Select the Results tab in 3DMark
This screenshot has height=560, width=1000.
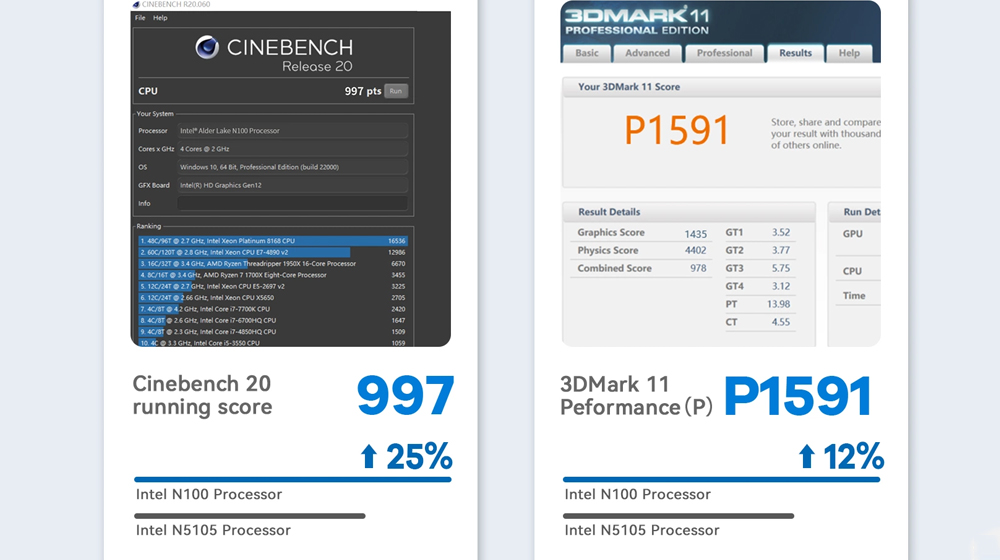tap(795, 53)
